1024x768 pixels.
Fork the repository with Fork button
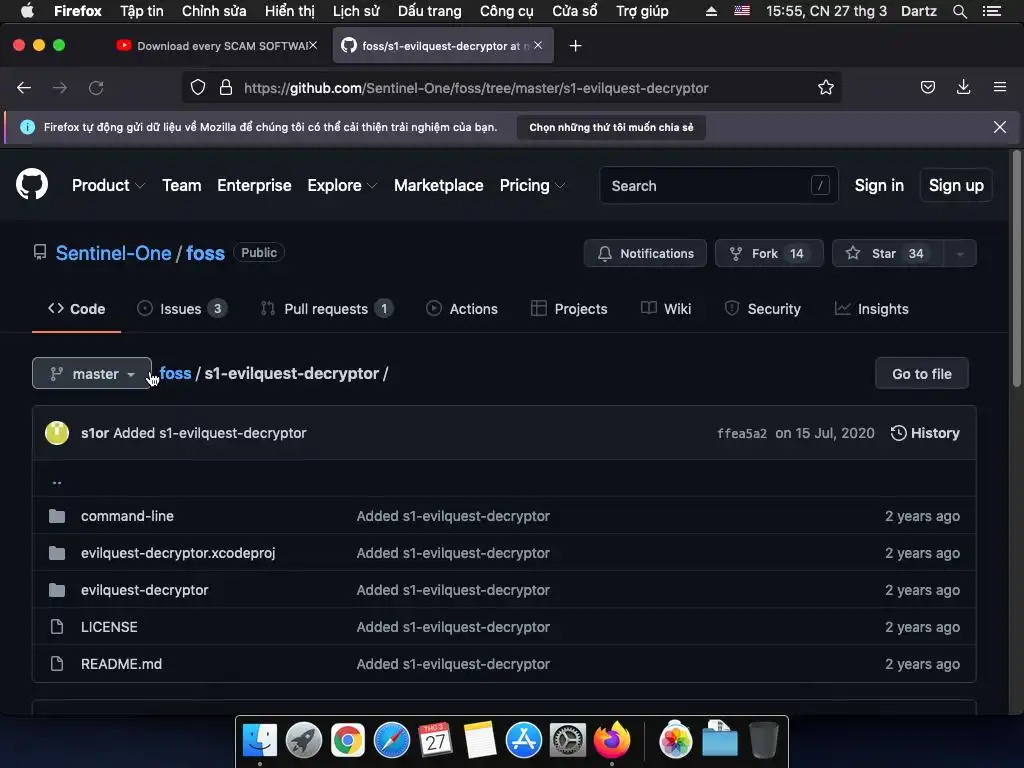769,253
